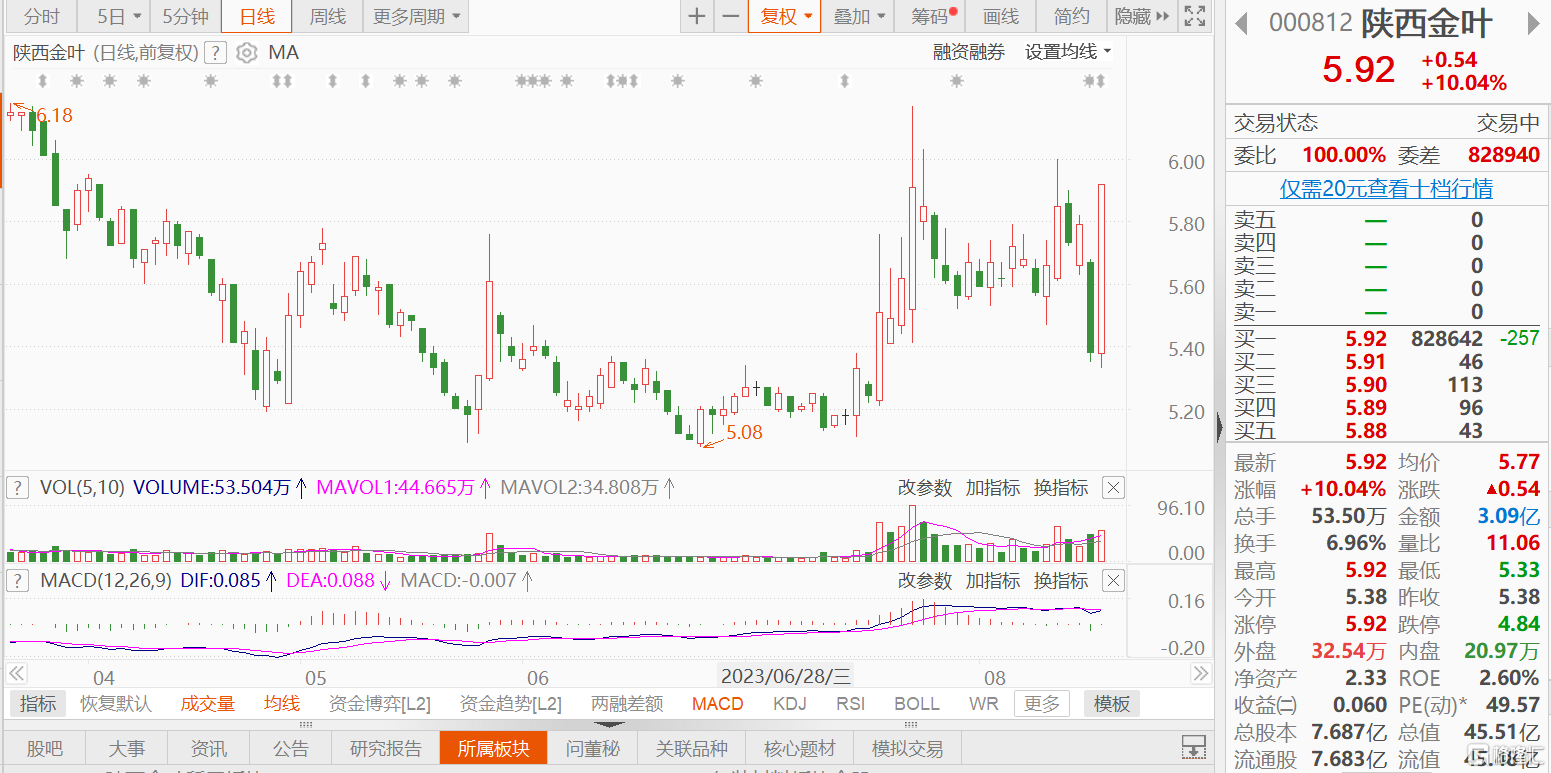
Task: Open 两融差额 indicator
Action: coord(627,704)
